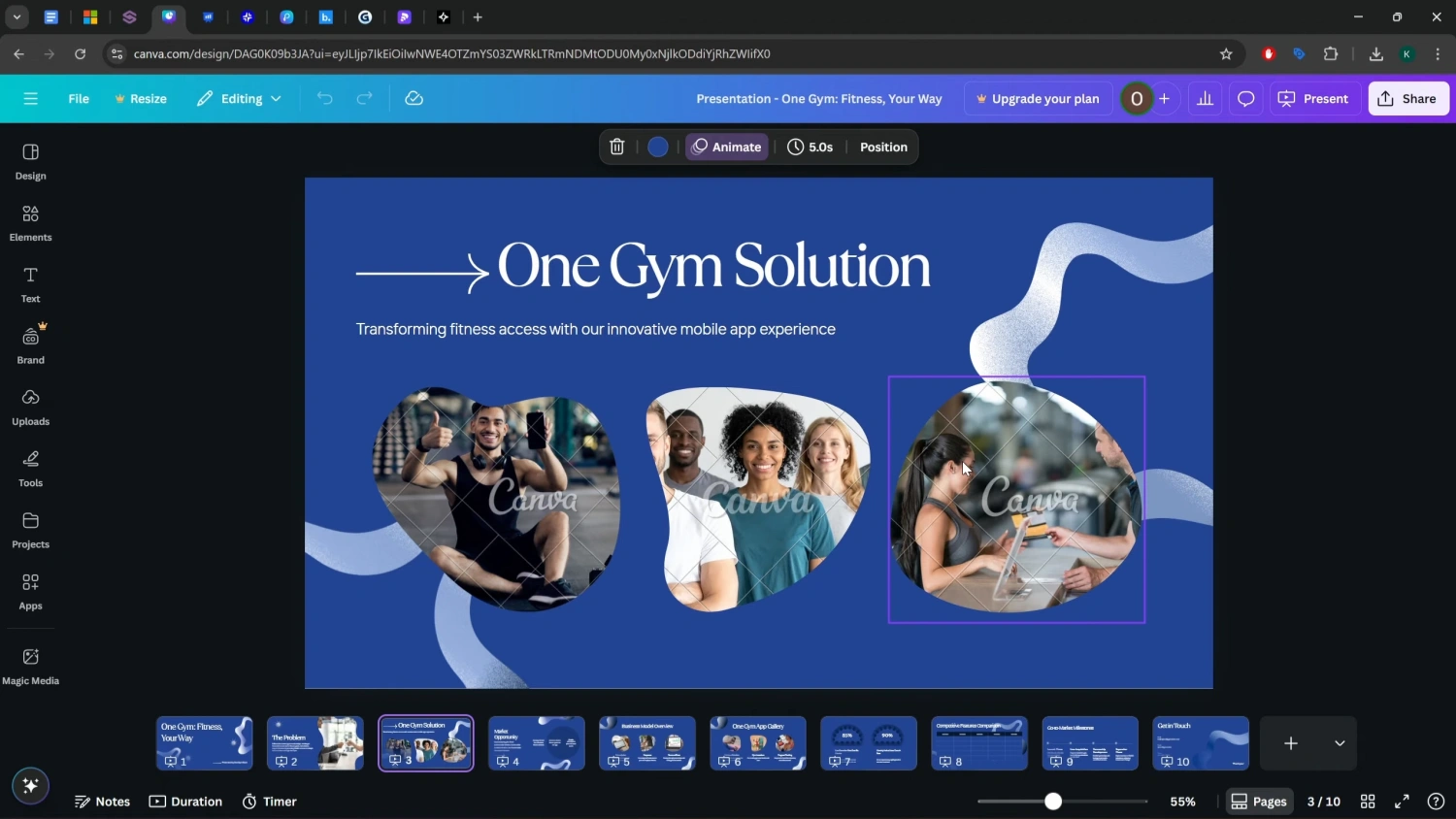Delete the selected element with trash icon

[616, 147]
